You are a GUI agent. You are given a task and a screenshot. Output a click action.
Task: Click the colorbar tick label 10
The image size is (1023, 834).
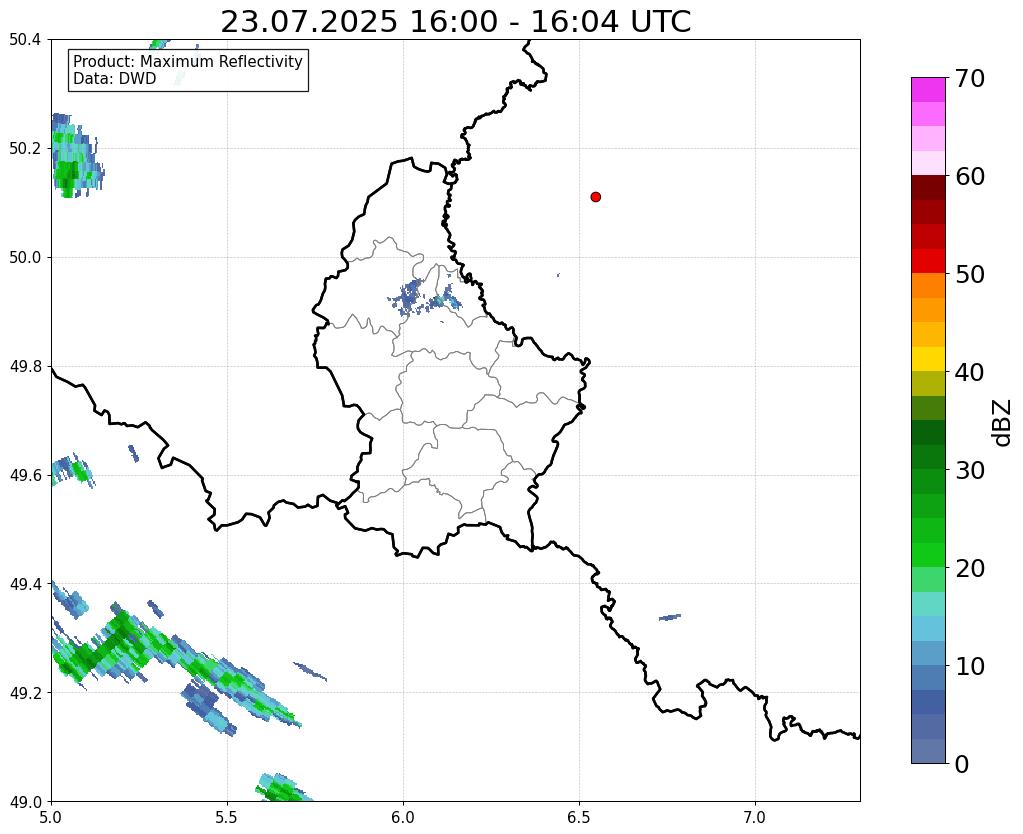pos(970,666)
